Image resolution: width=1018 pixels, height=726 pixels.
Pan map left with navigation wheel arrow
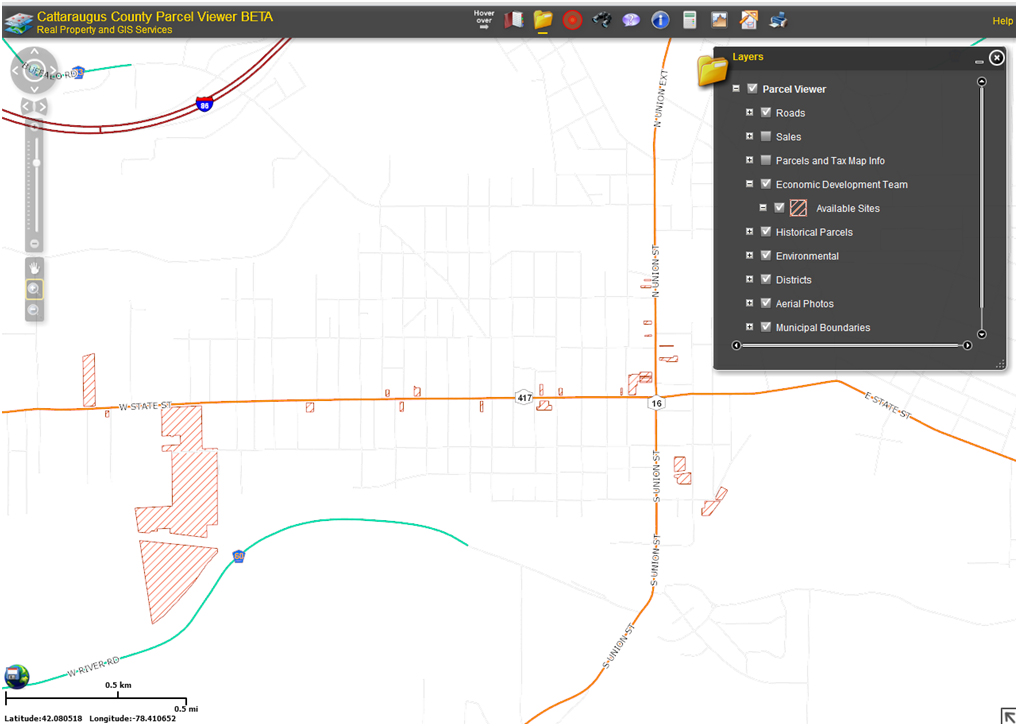pyautogui.click(x=15, y=71)
